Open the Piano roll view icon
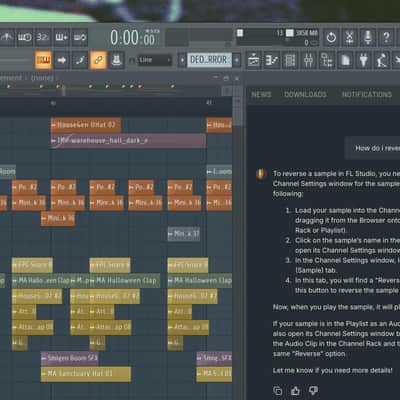The image size is (400, 400). click(x=272, y=61)
